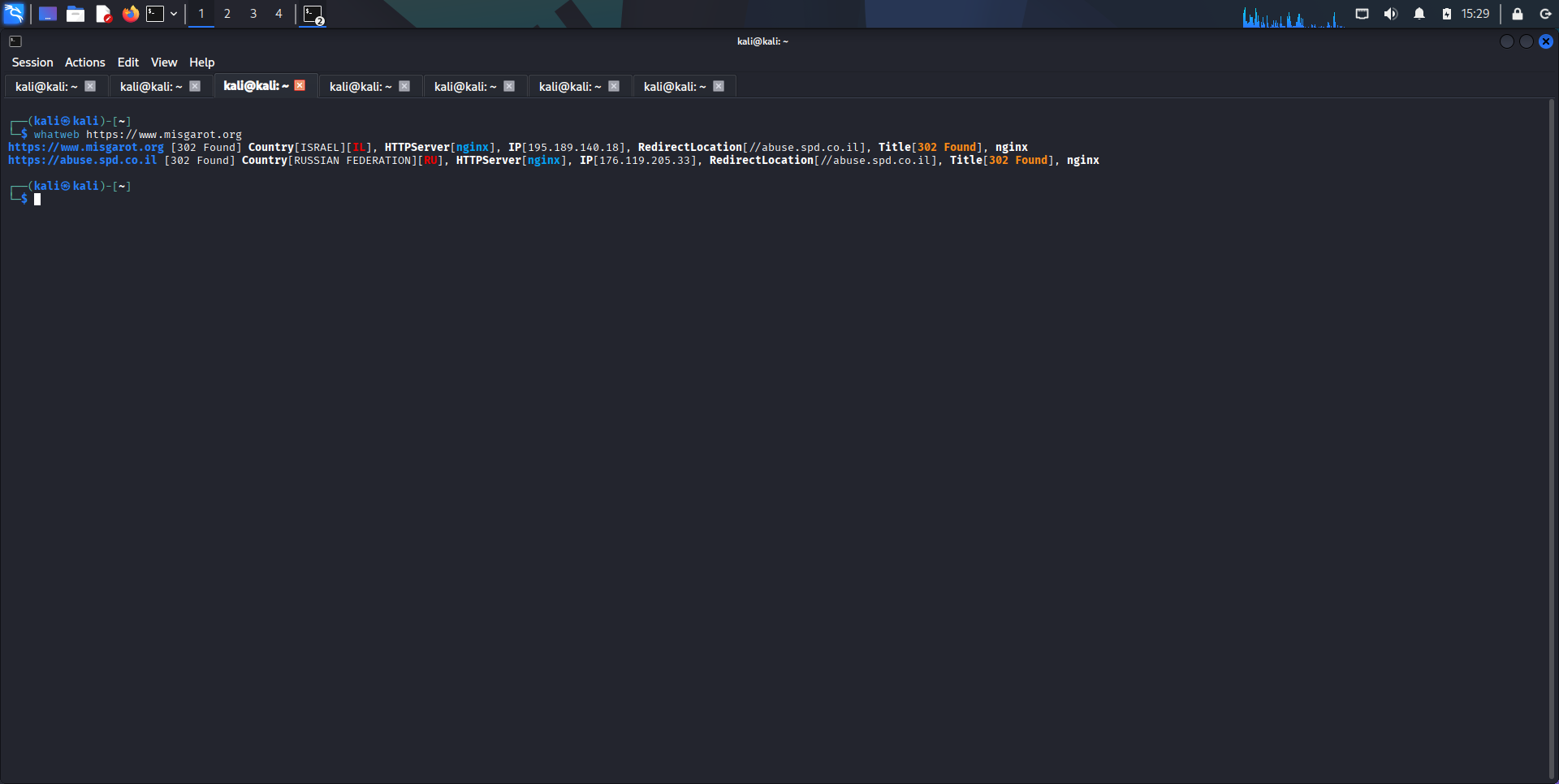Switch to workspace 2
1559x784 pixels.
(x=227, y=14)
